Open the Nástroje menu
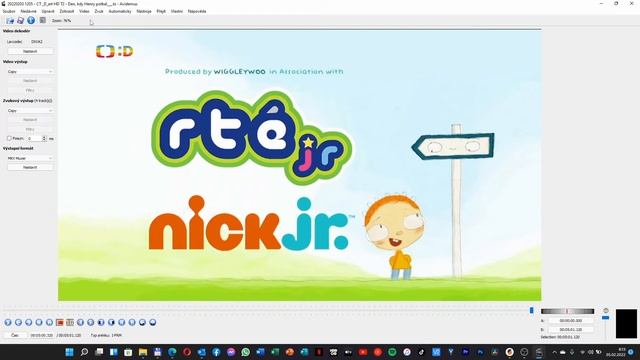Image resolution: width=640 pixels, height=360 pixels. pyautogui.click(x=144, y=11)
